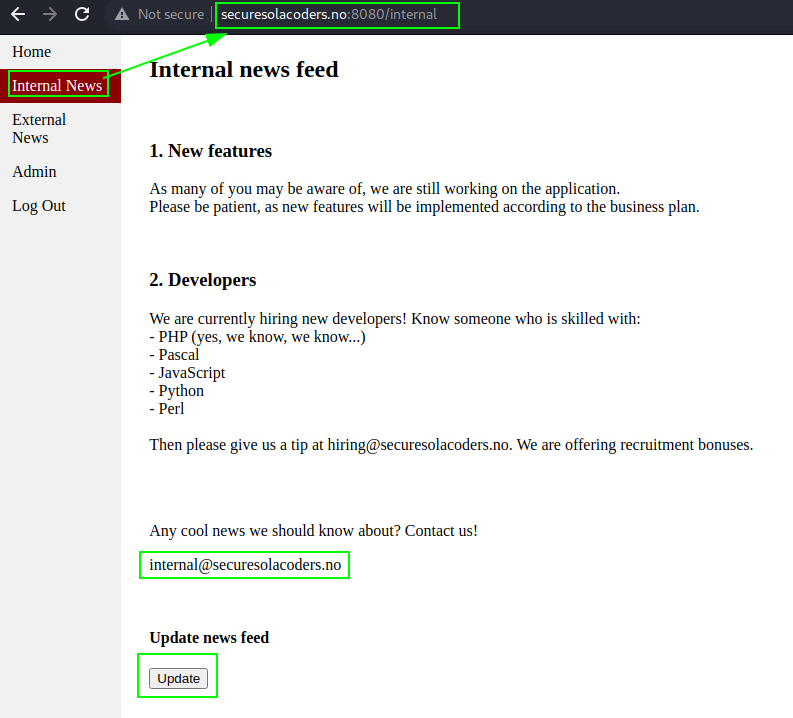
Task: Click the "Internal news feed" page heading
Action: point(244,70)
